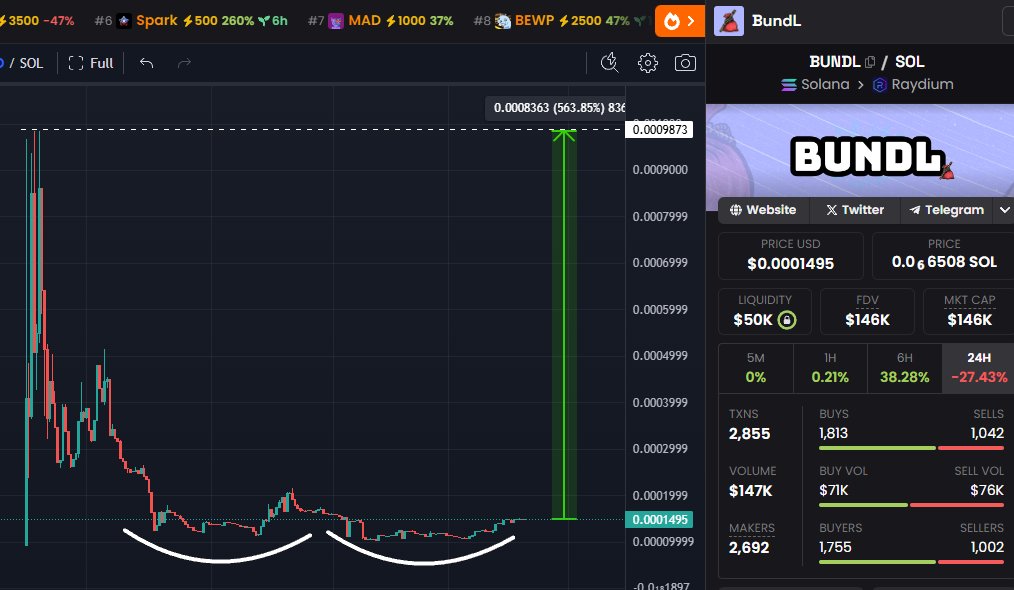
Task: Click the MAKERS 2,692 value
Action: click(749, 548)
